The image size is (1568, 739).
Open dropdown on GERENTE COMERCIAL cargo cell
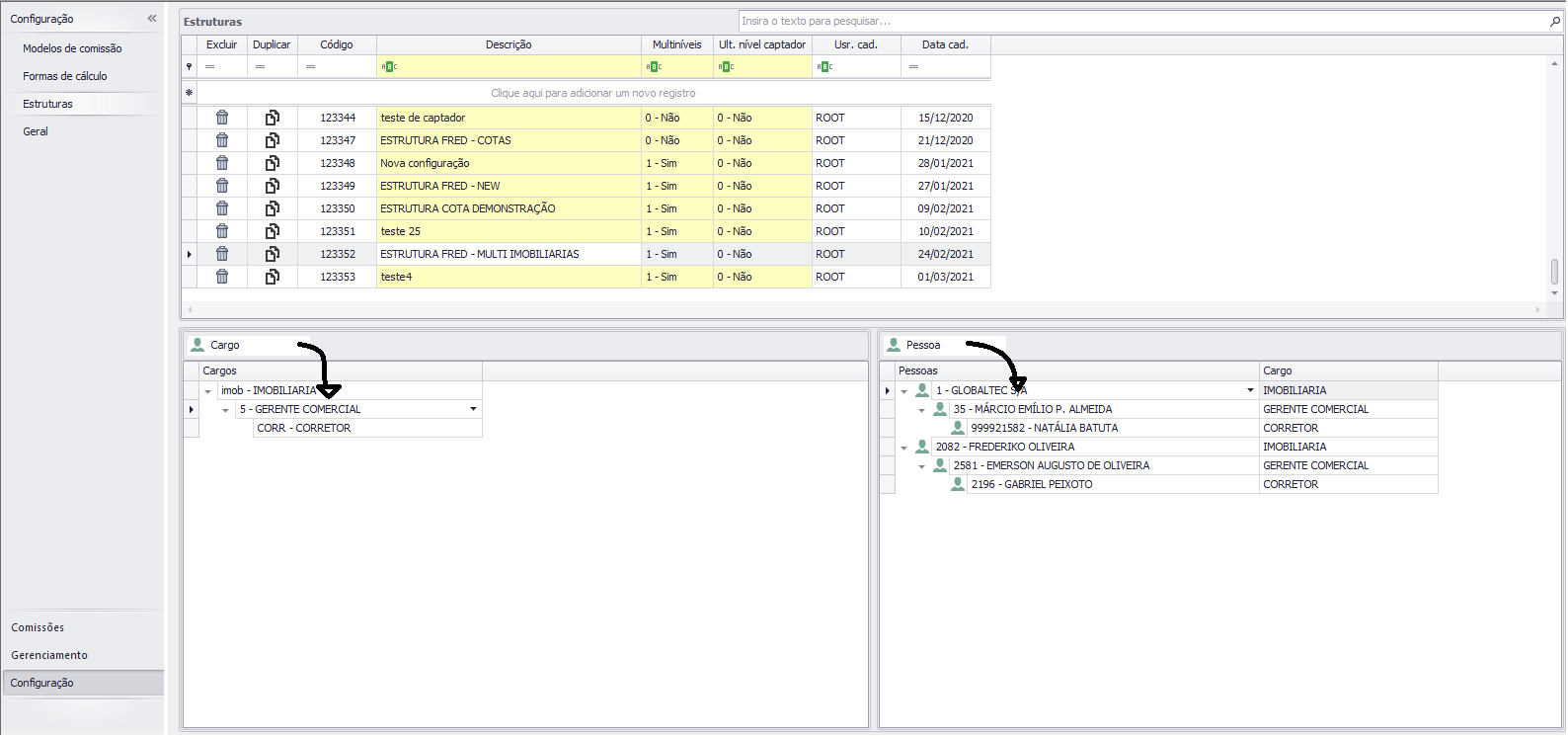coord(473,409)
